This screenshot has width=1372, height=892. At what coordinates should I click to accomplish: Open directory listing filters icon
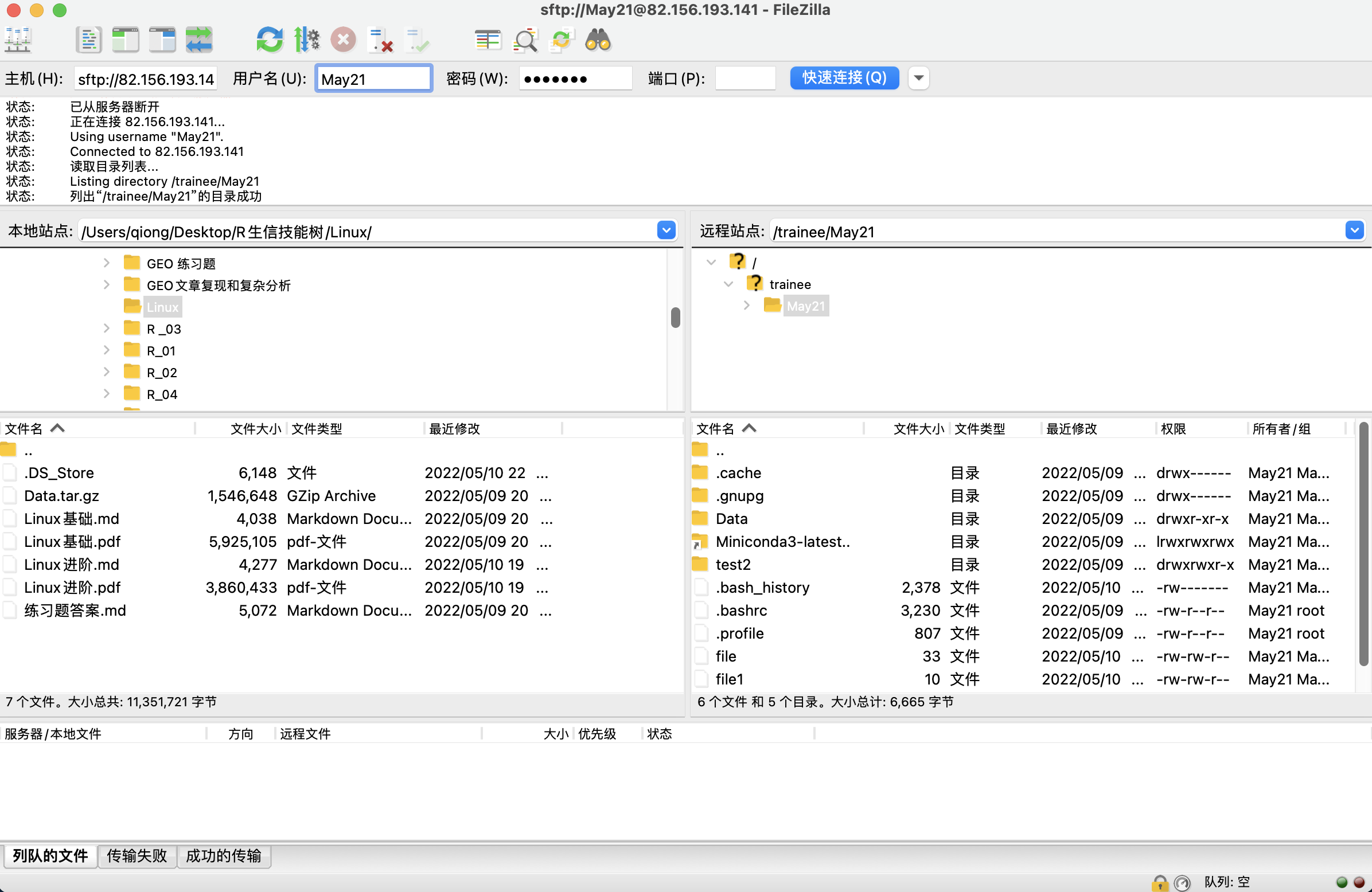click(488, 40)
